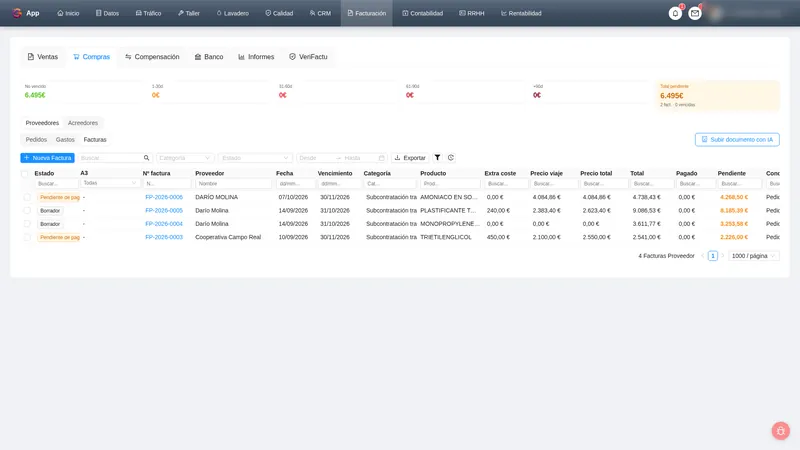Open the date range calendar icon

tap(381, 158)
